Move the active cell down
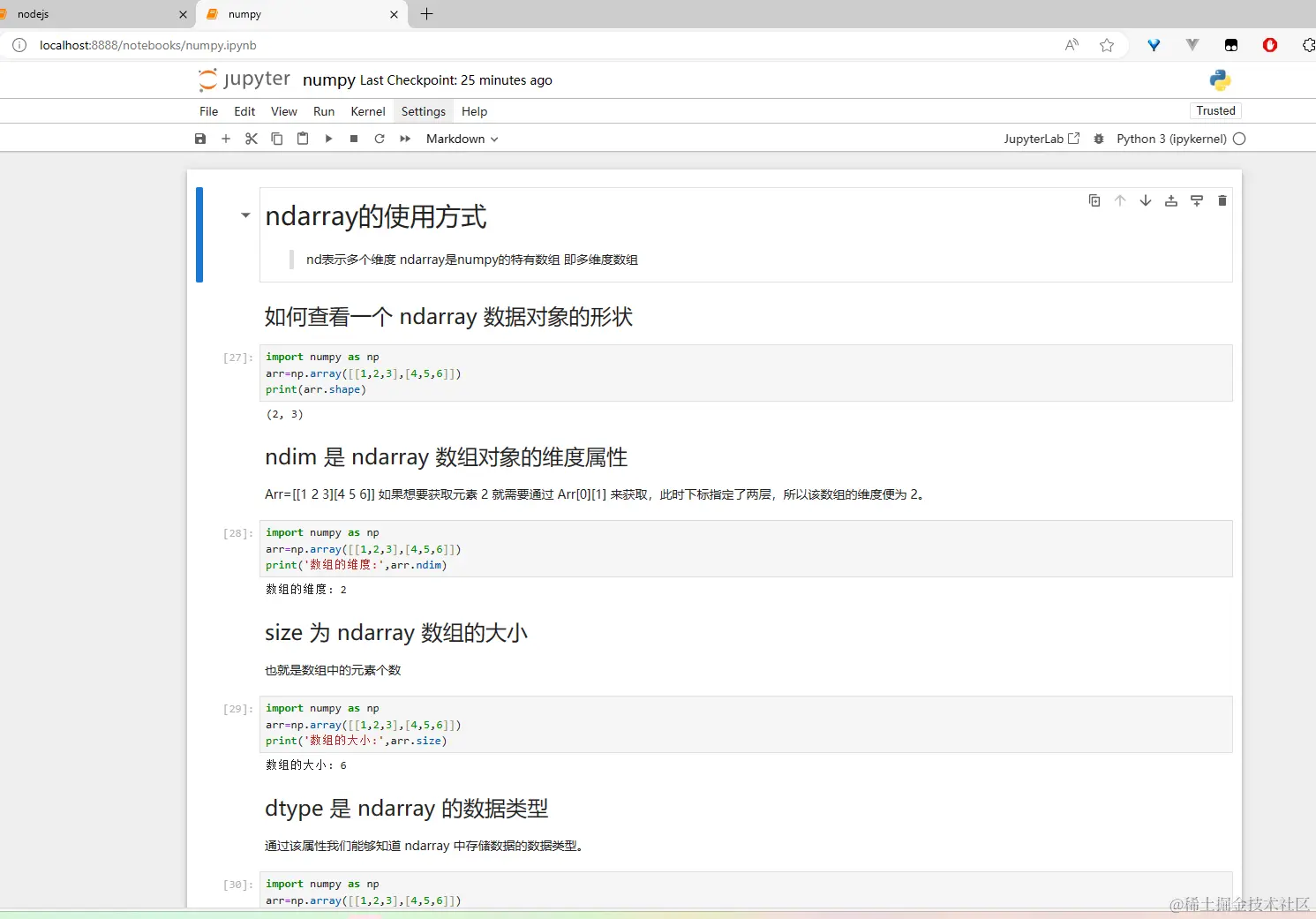The width and height of the screenshot is (1316, 919). pos(1146,200)
